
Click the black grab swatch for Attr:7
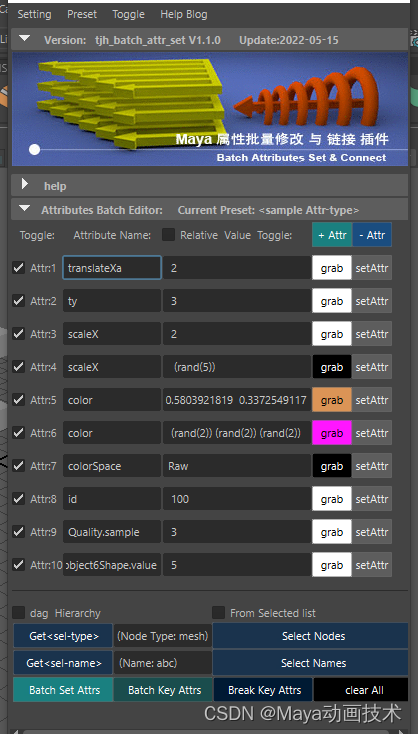click(x=332, y=466)
